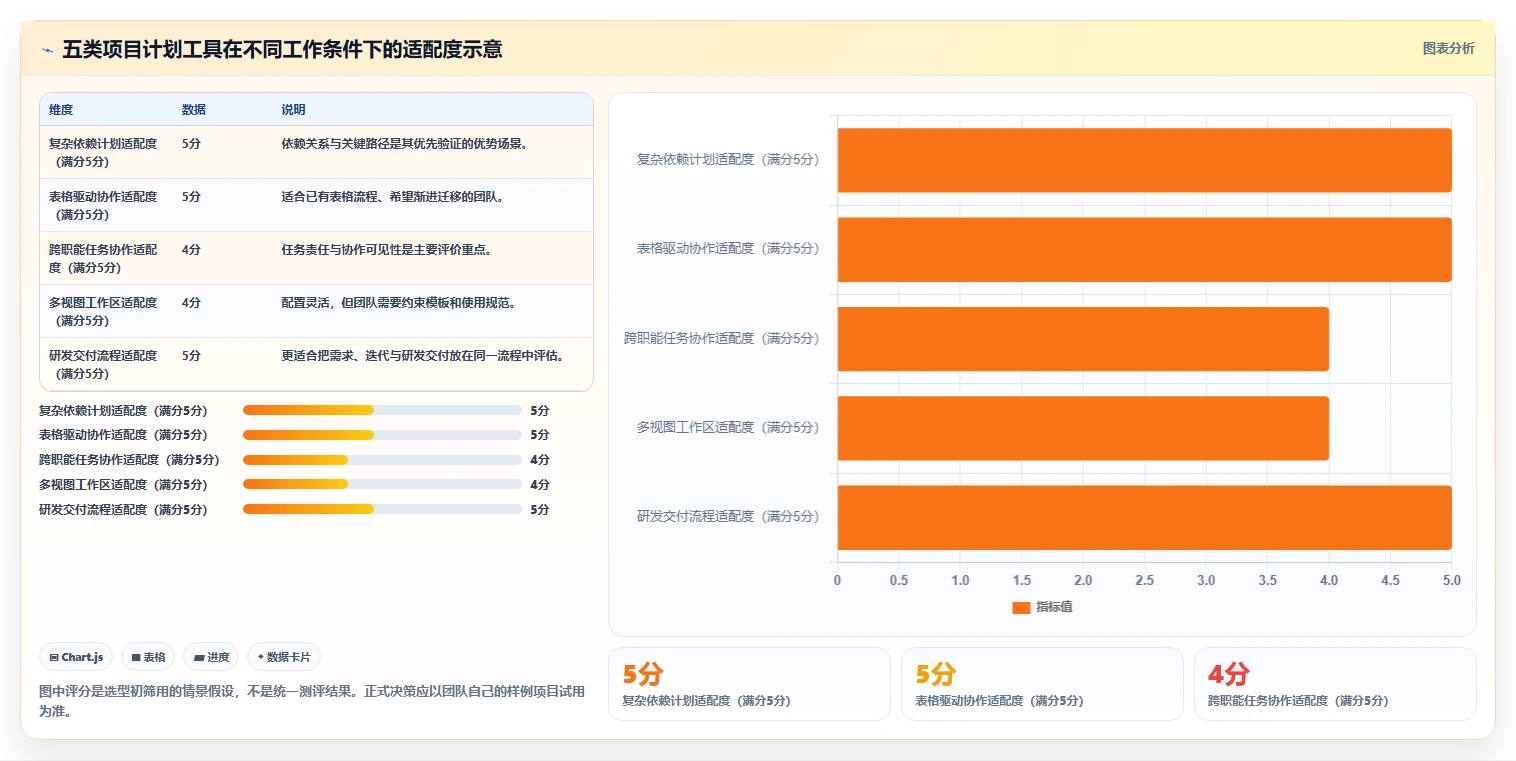Click the 研发交付流程适配度 chart bar
Image resolution: width=1516 pixels, height=761 pixels.
pyautogui.click(x=1144, y=517)
